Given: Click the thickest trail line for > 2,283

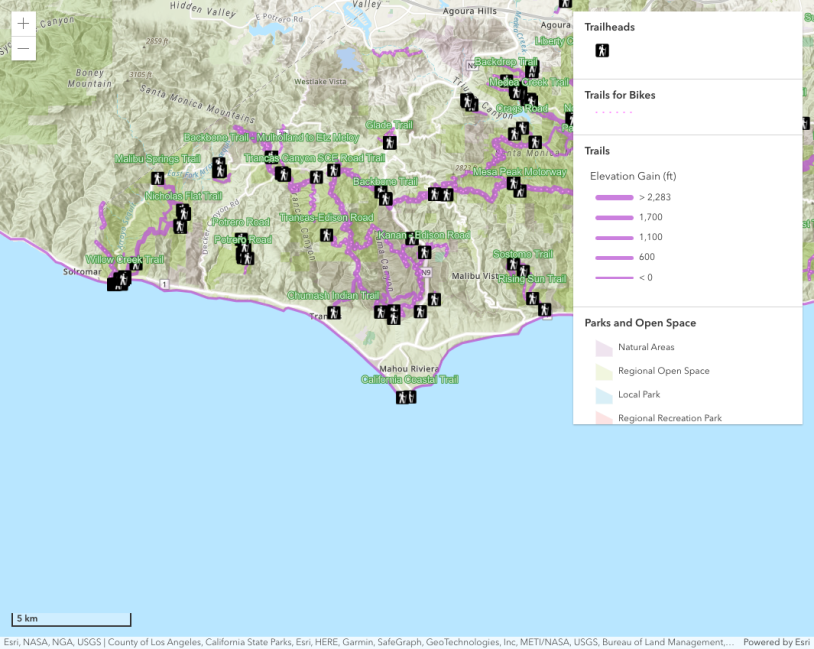Looking at the screenshot, I should 614,197.
